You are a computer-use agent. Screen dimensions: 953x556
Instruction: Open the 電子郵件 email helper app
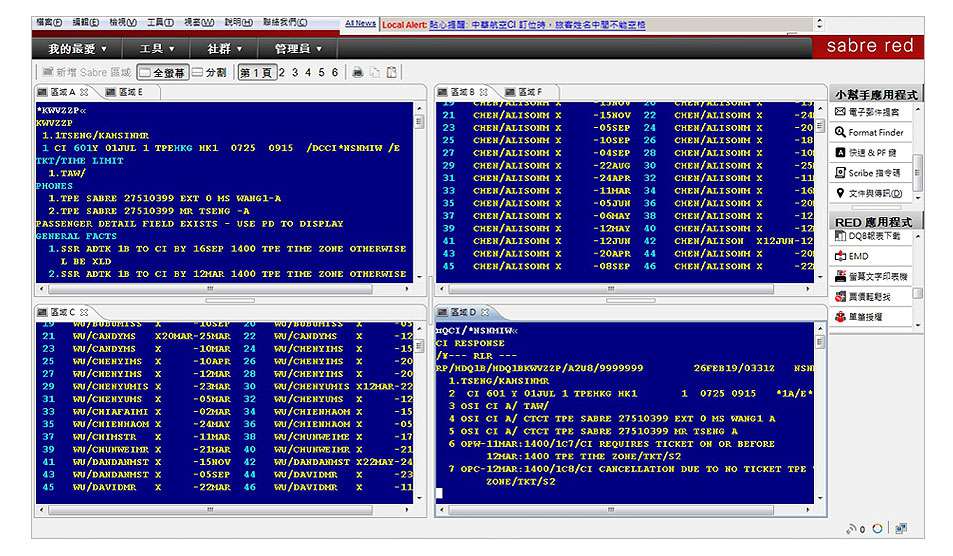coord(869,112)
